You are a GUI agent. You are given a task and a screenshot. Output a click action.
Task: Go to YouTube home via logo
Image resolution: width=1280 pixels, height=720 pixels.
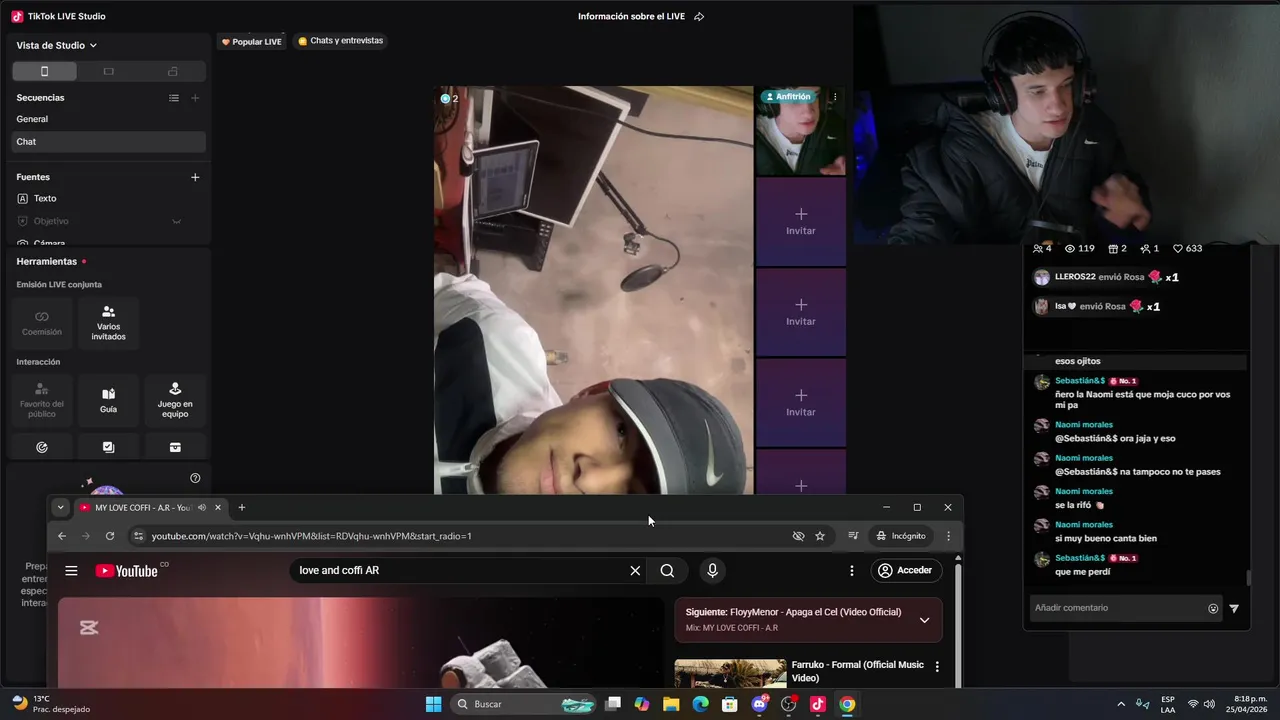[127, 571]
